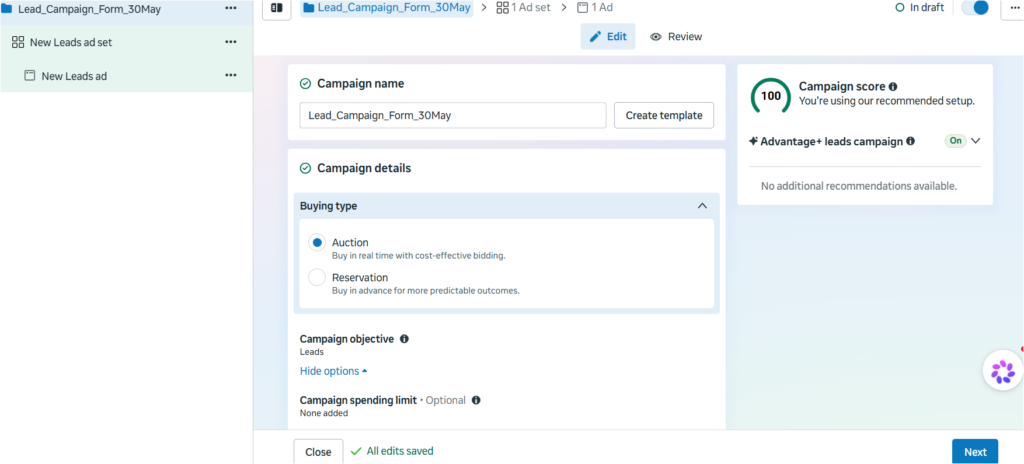
Task: Click the green check beside Campaign details
Action: click(305, 168)
